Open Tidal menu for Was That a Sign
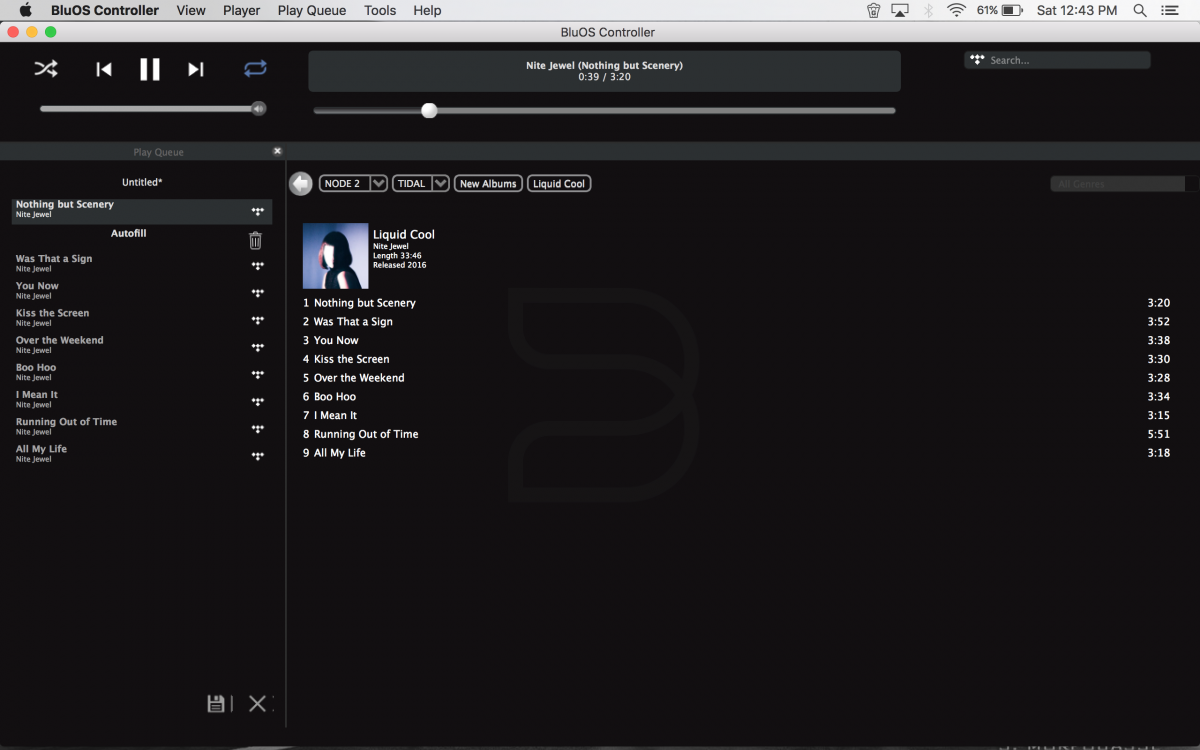Viewport: 1200px width, 750px height. [x=258, y=266]
